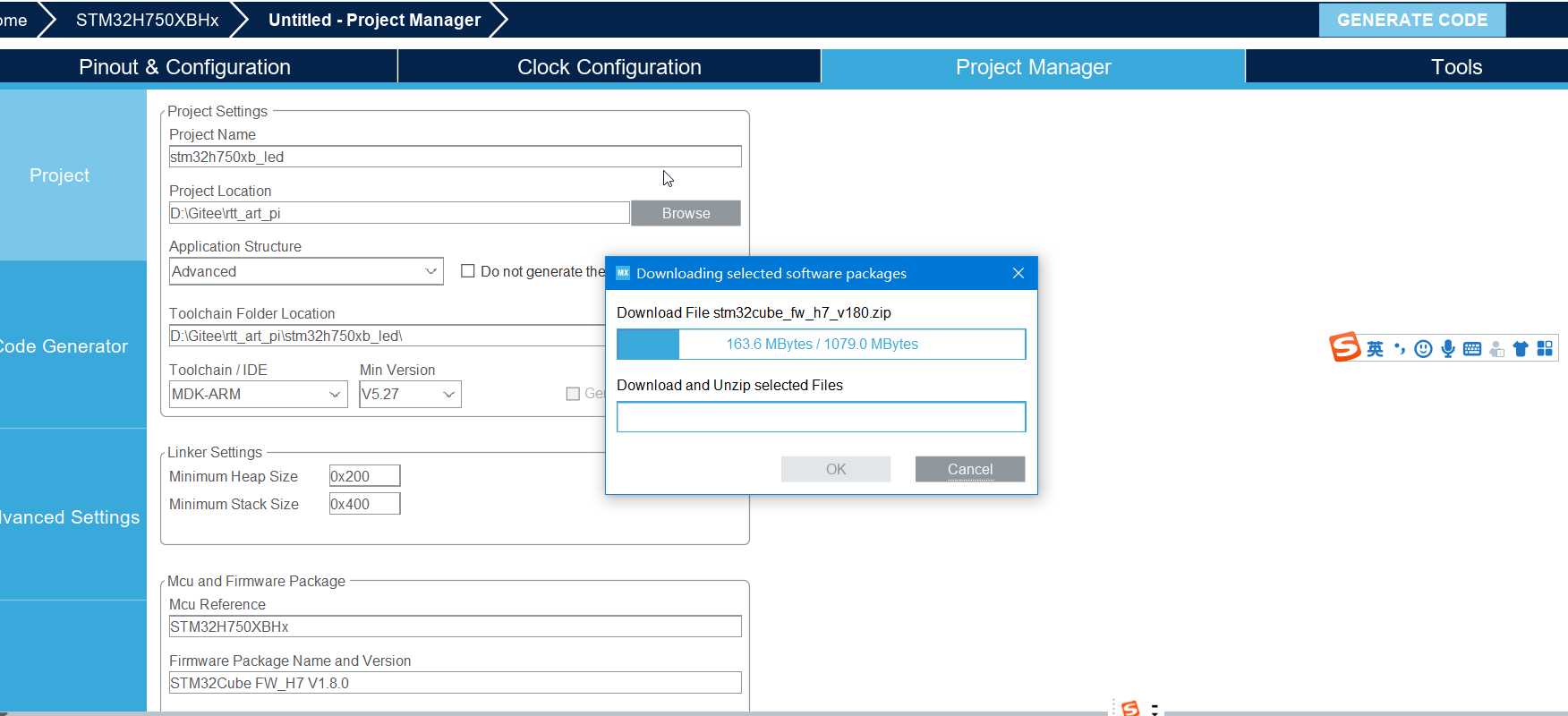Open the Toolchain / IDE dropdown
This screenshot has height=716, width=1568.
(258, 394)
